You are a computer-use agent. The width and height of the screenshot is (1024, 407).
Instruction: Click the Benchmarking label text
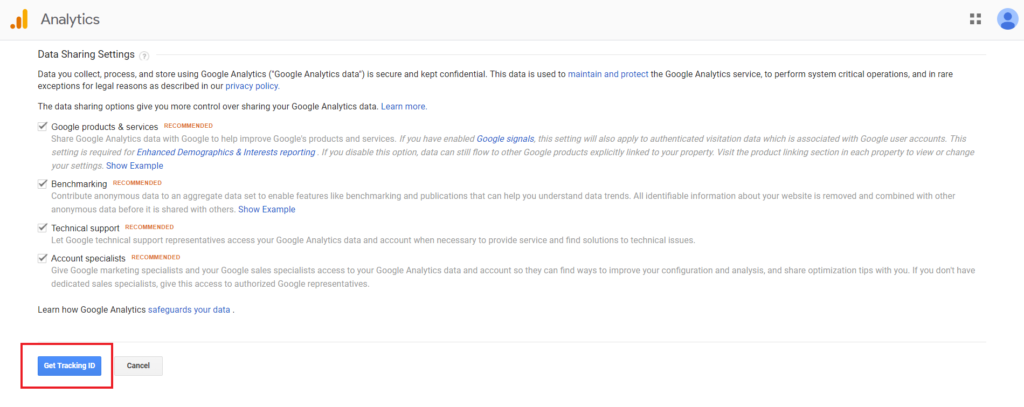[79, 184]
